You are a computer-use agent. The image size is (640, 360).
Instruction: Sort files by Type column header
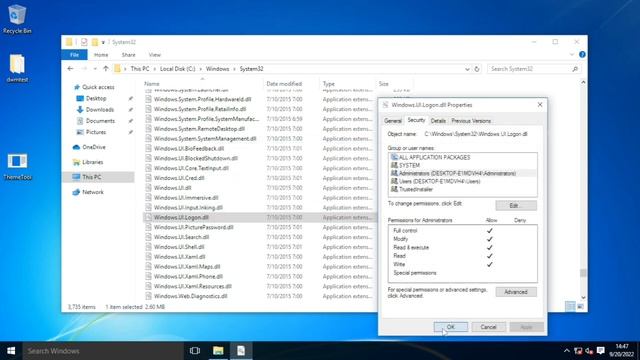(x=329, y=84)
